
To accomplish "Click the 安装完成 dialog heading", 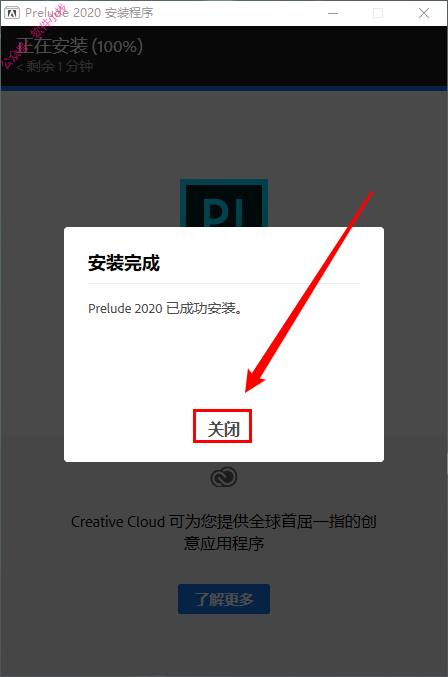I will tap(124, 263).
